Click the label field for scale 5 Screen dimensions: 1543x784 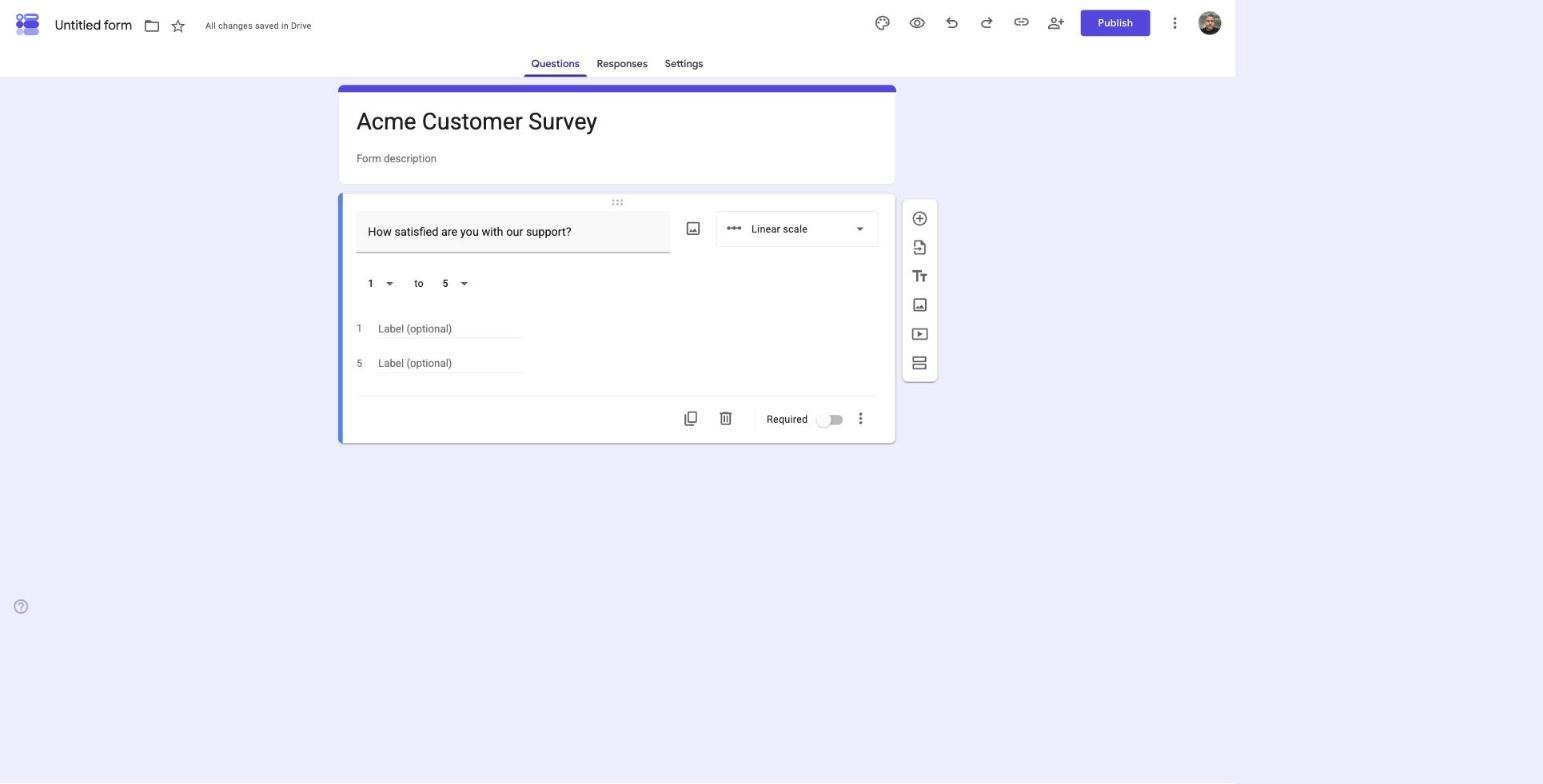point(451,363)
